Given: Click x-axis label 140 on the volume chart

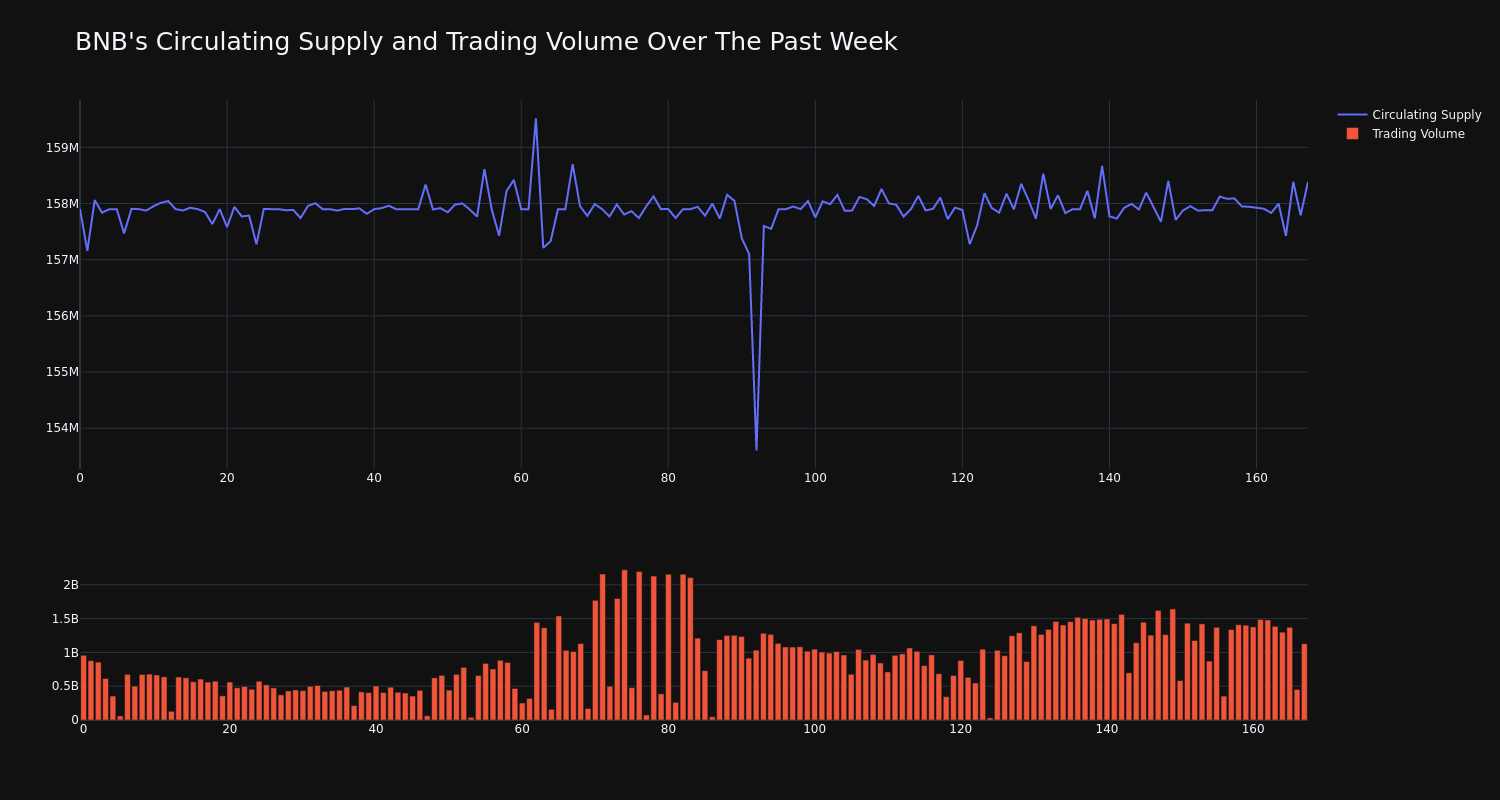Looking at the screenshot, I should (1107, 729).
